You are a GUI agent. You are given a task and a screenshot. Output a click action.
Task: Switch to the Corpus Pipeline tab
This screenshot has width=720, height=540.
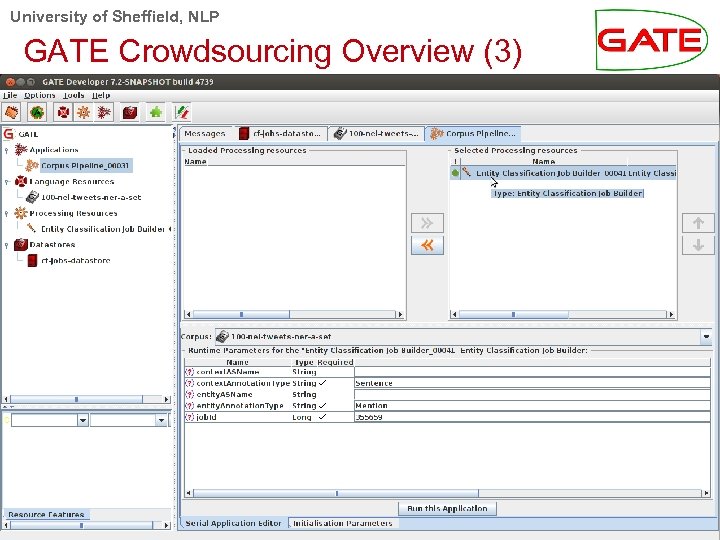pyautogui.click(x=473, y=134)
